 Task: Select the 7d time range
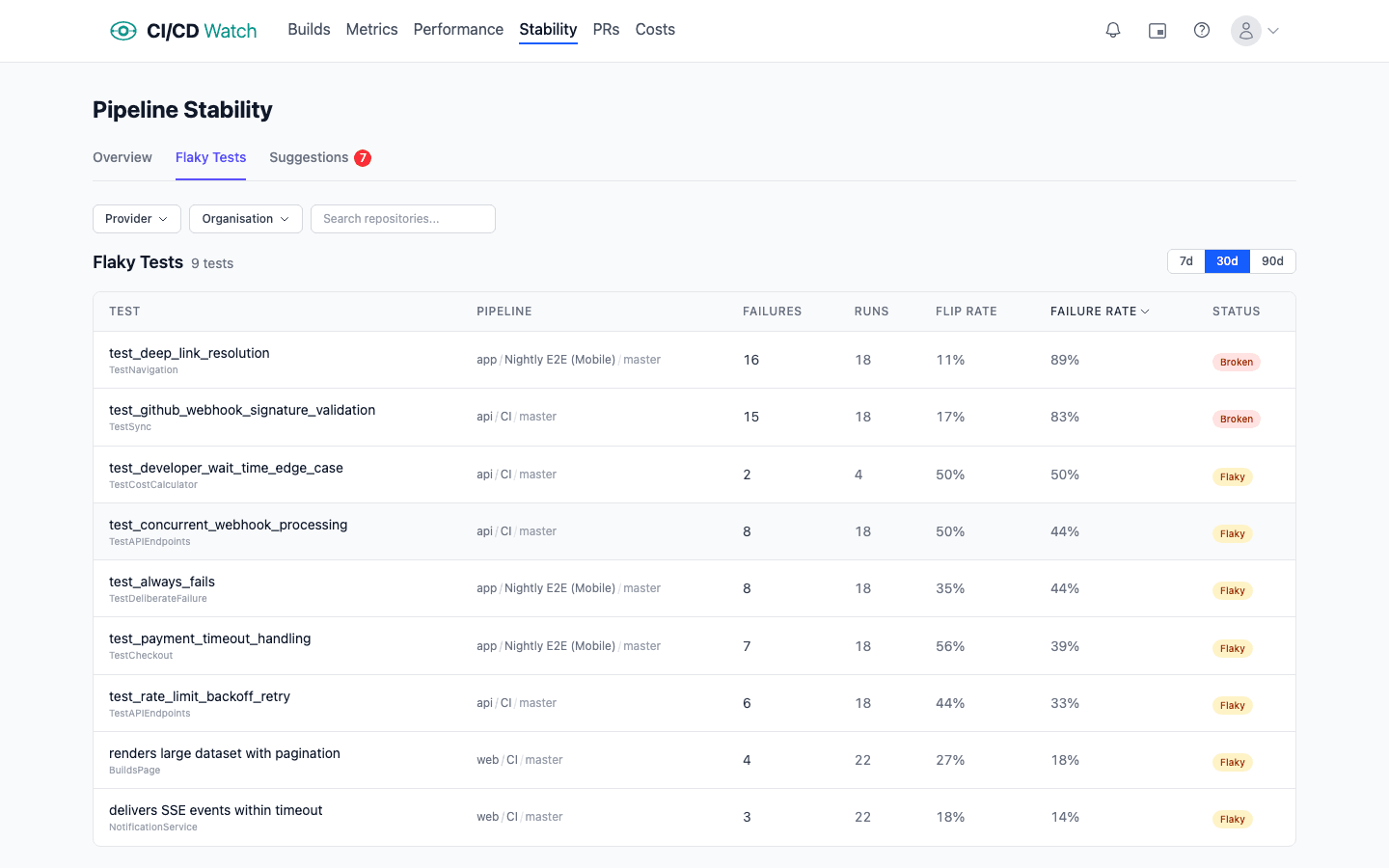tap(1185, 260)
